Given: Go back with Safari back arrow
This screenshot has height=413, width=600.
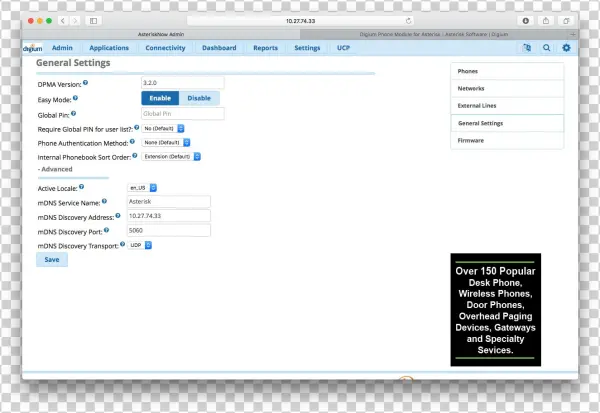Looking at the screenshot, I should (x=63, y=21).
